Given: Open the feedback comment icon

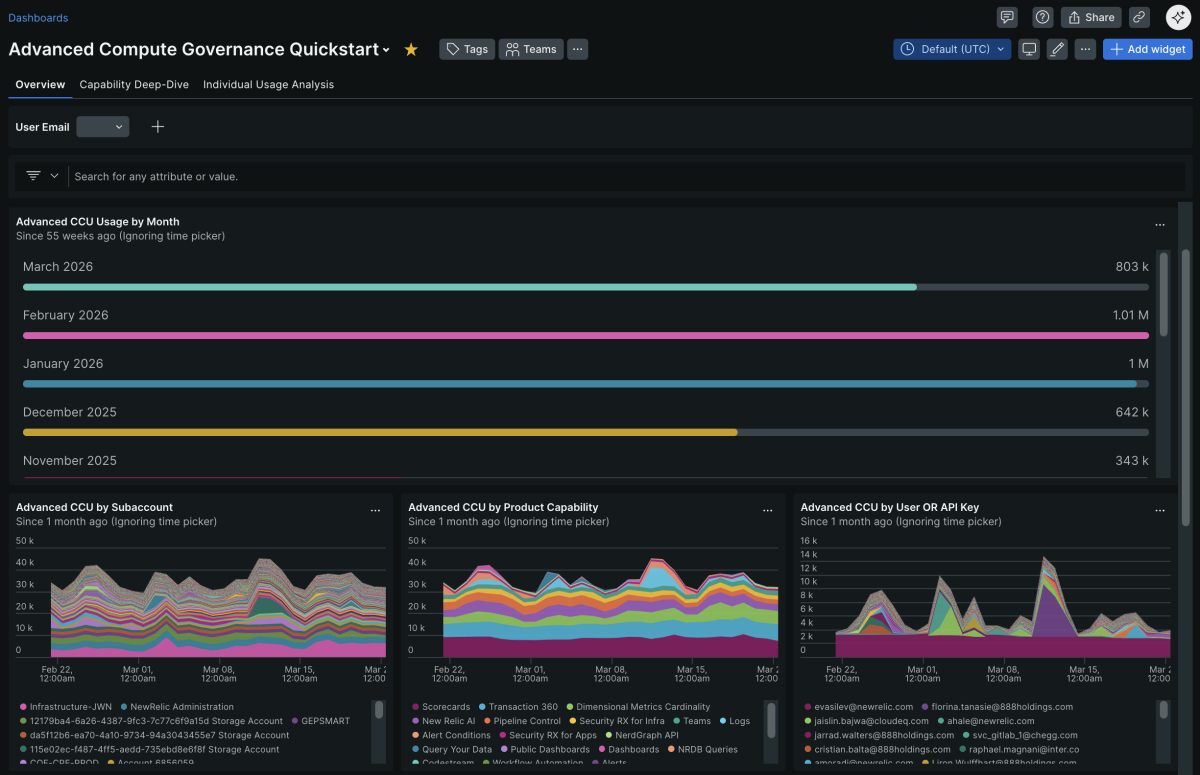Looking at the screenshot, I should (x=1007, y=17).
